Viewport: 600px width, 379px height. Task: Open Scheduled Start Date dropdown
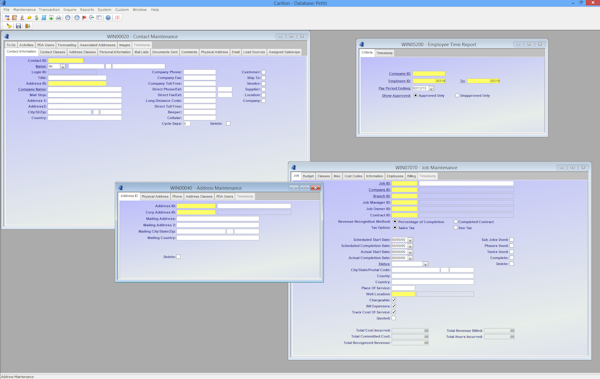click(x=410, y=240)
